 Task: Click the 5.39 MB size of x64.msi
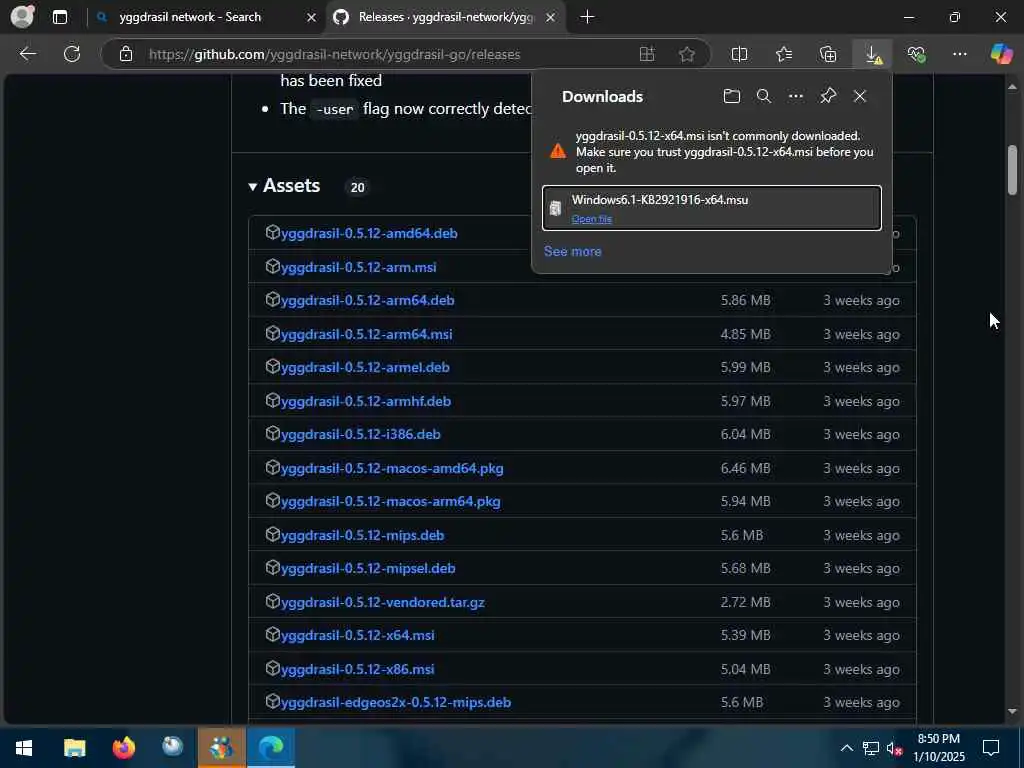pos(745,635)
